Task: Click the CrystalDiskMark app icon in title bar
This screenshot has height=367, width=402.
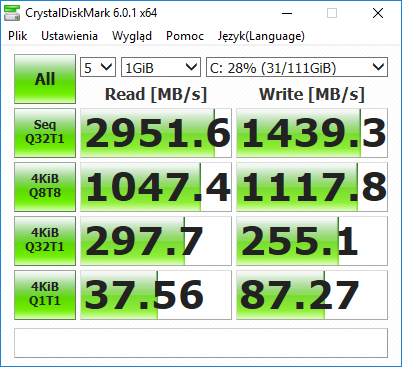Action: coord(12,13)
